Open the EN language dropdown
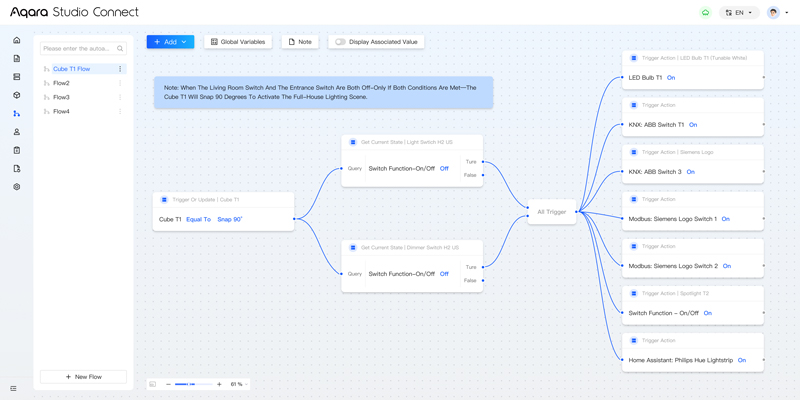The width and height of the screenshot is (800, 400). click(x=739, y=13)
